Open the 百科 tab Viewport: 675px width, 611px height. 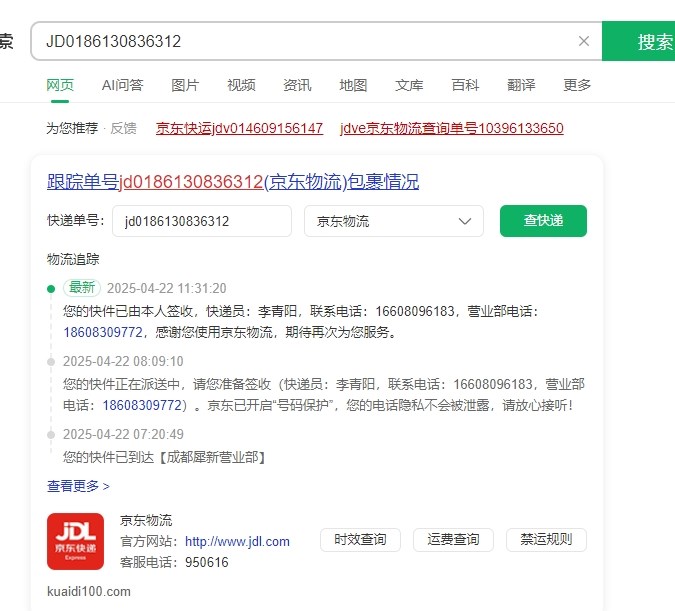point(465,85)
